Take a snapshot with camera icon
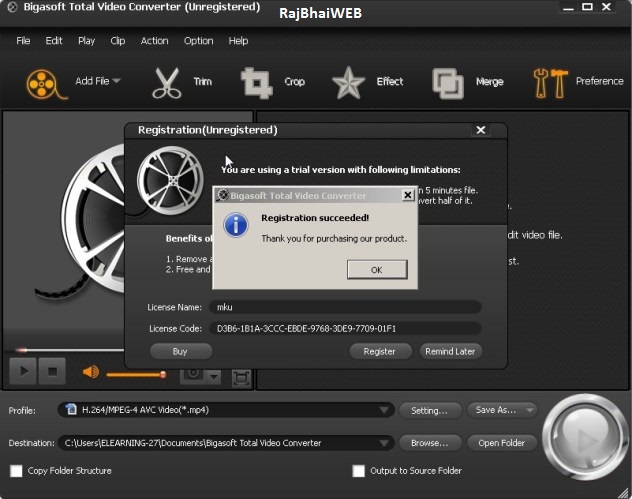 pyautogui.click(x=193, y=375)
